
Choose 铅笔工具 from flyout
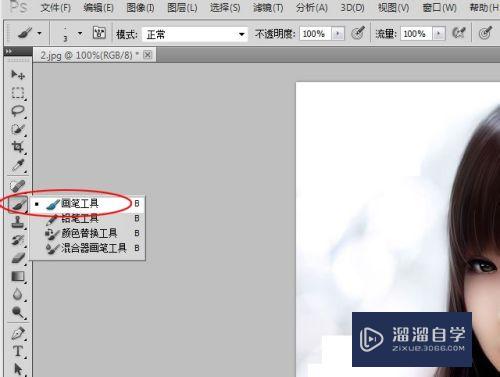pyautogui.click(x=88, y=218)
